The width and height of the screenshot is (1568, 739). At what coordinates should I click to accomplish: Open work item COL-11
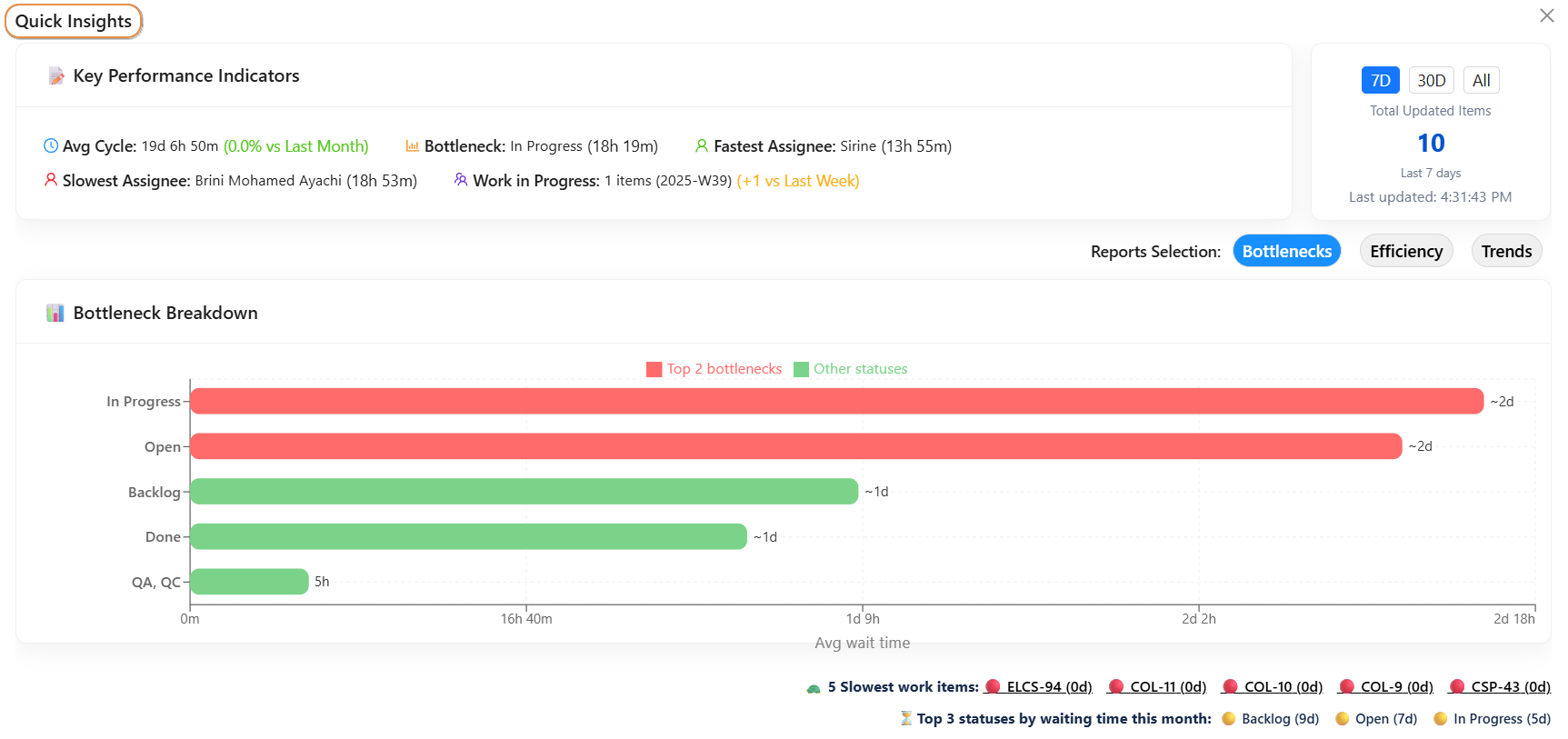coord(1167,687)
